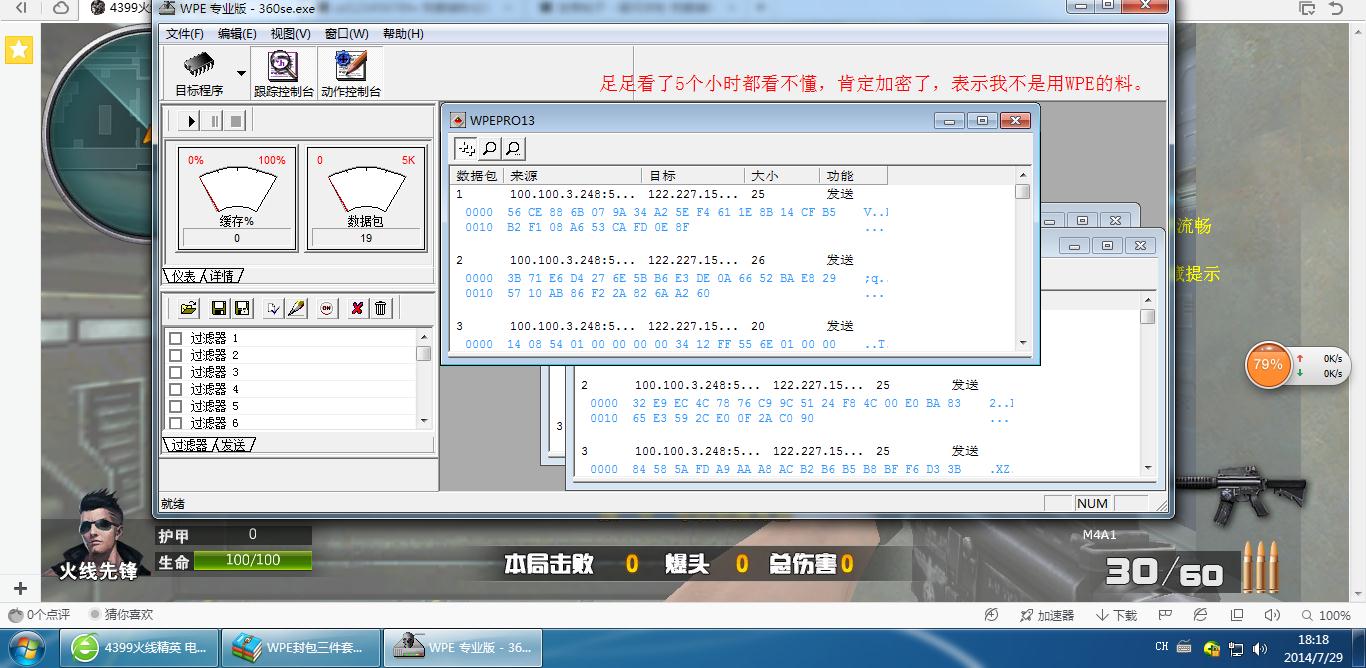Save filters as with the second floppy icon

pos(241,308)
